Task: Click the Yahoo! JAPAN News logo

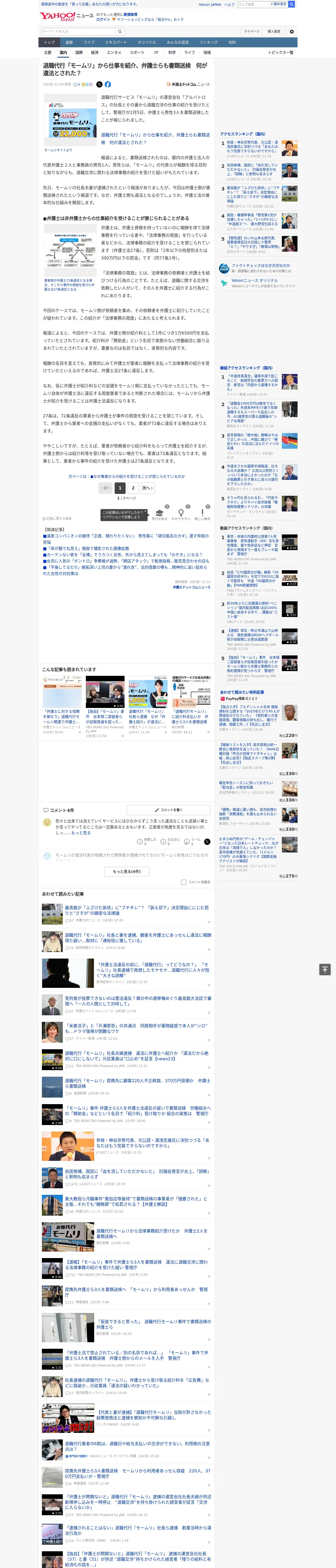Action: pos(66,16)
